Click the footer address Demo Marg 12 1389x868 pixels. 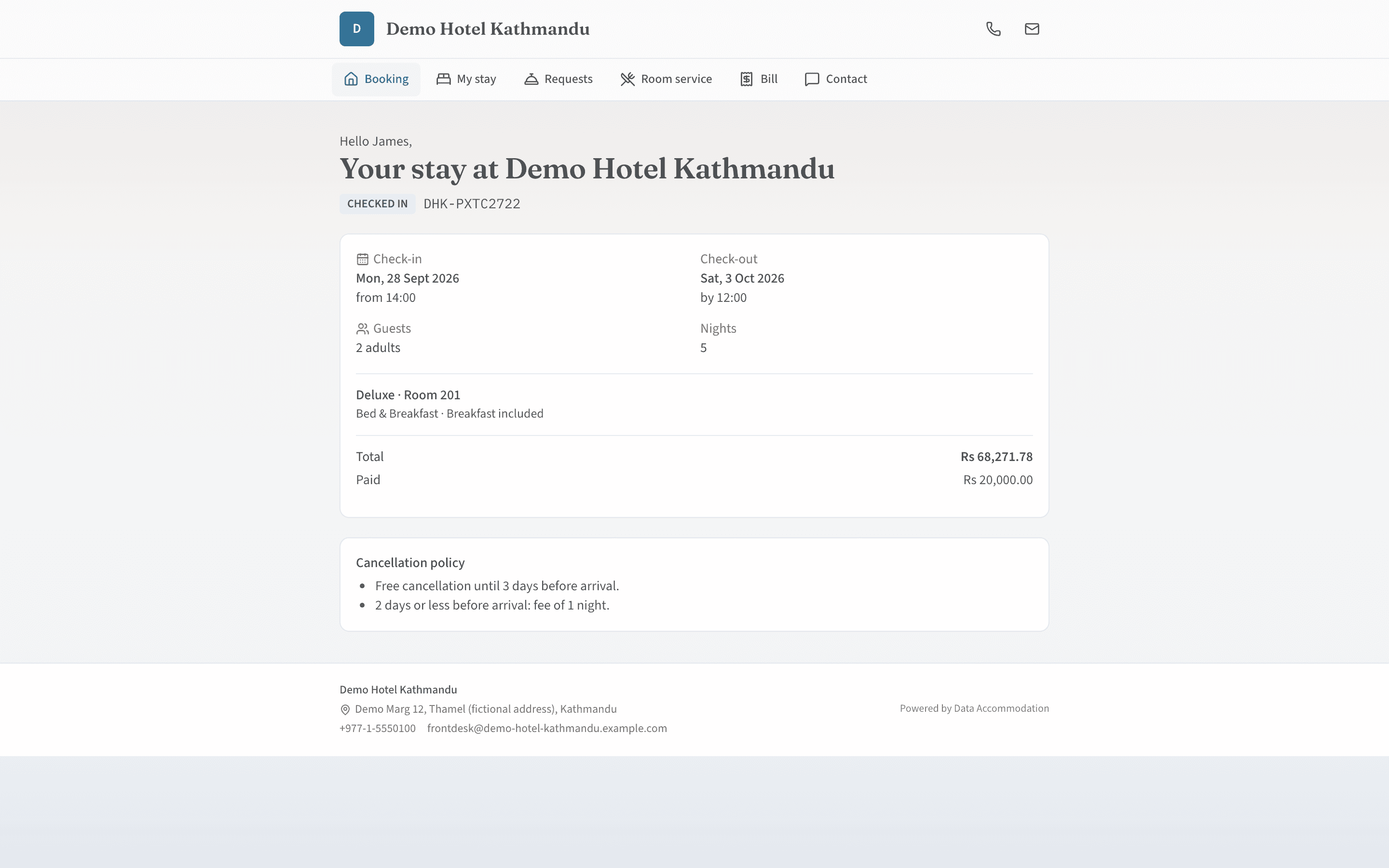tap(486, 709)
